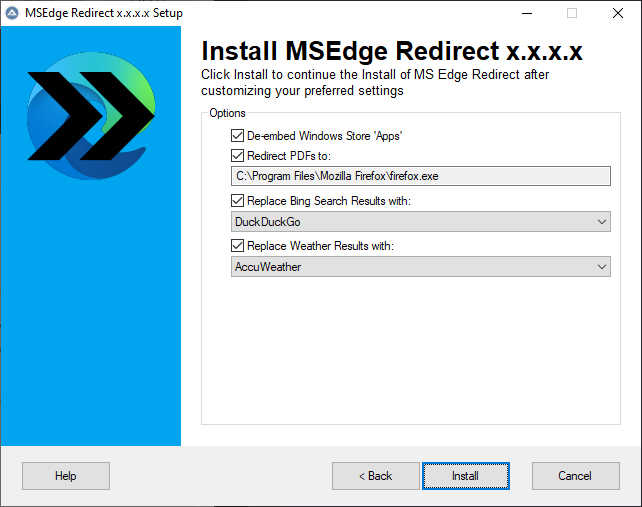Click the Help button
The width and height of the screenshot is (642, 507).
click(x=66, y=476)
